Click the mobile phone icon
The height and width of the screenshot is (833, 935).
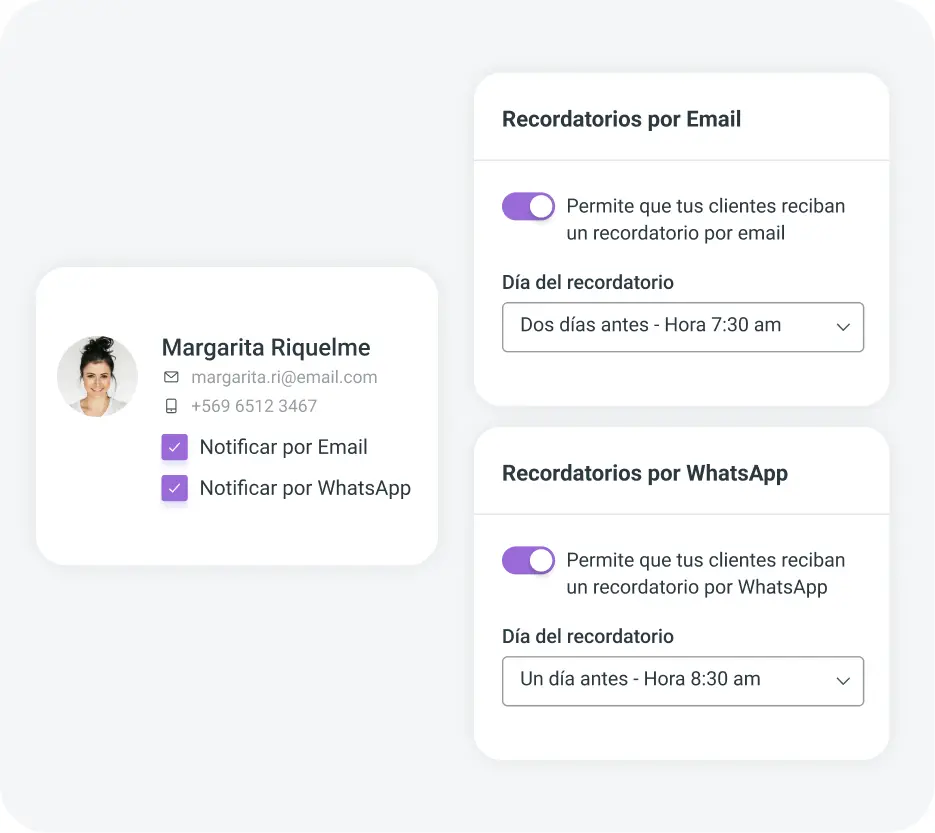pos(171,406)
